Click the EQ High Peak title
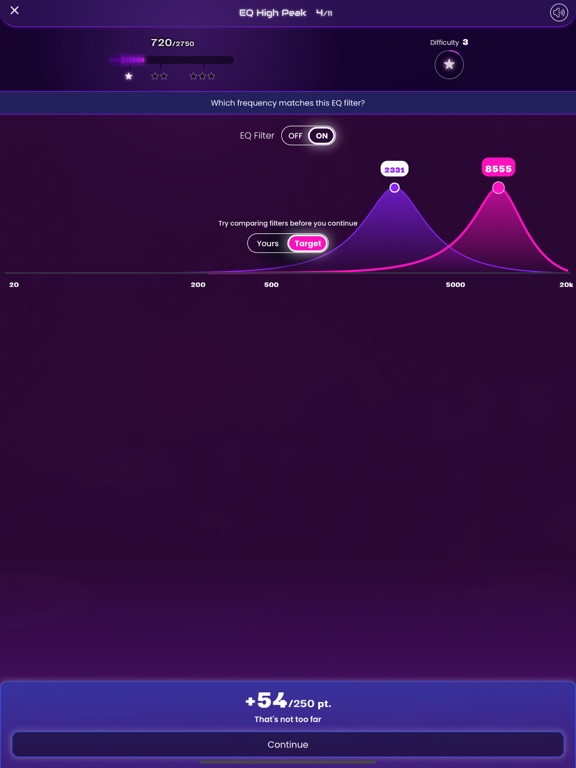 tap(273, 13)
